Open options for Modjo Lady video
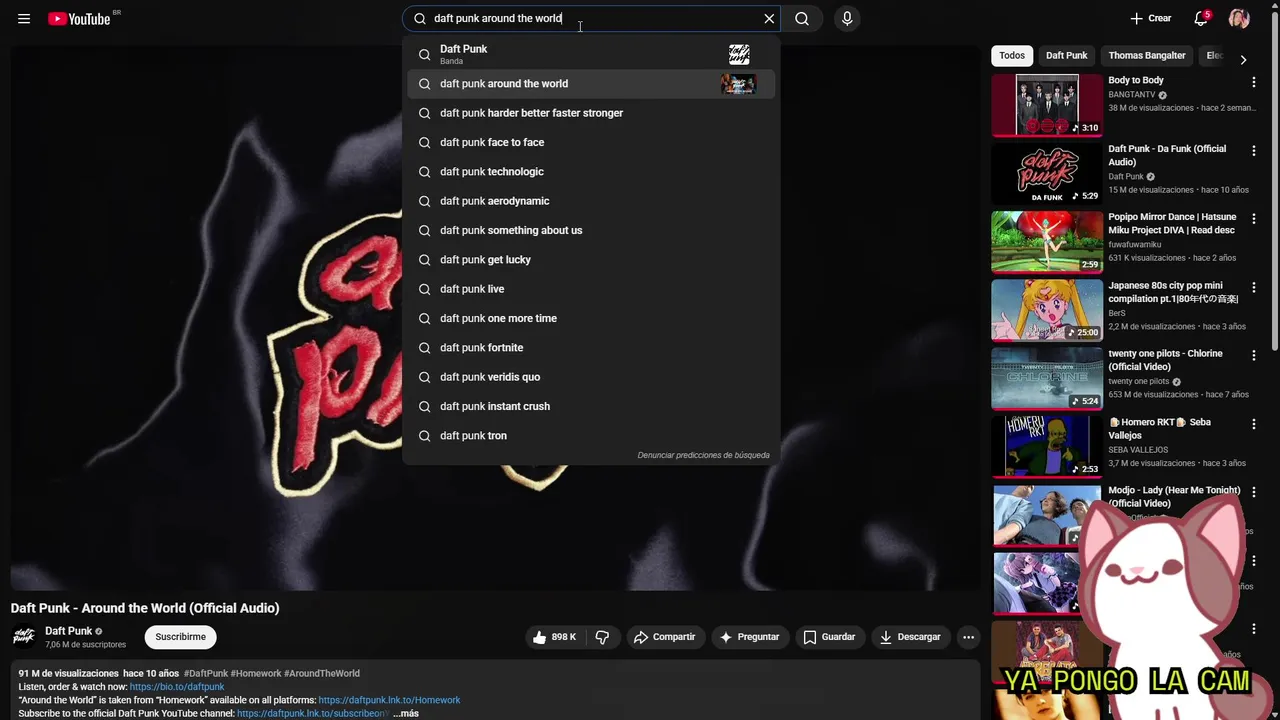Image resolution: width=1280 pixels, height=720 pixels. tap(1253, 492)
